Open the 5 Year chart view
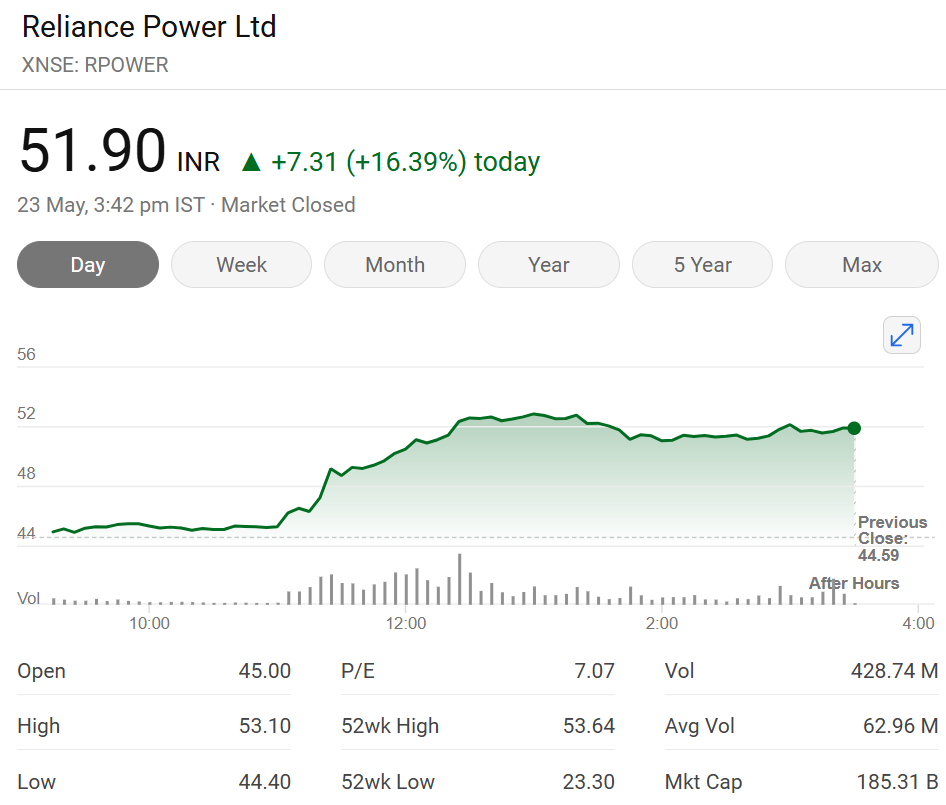 click(x=702, y=264)
